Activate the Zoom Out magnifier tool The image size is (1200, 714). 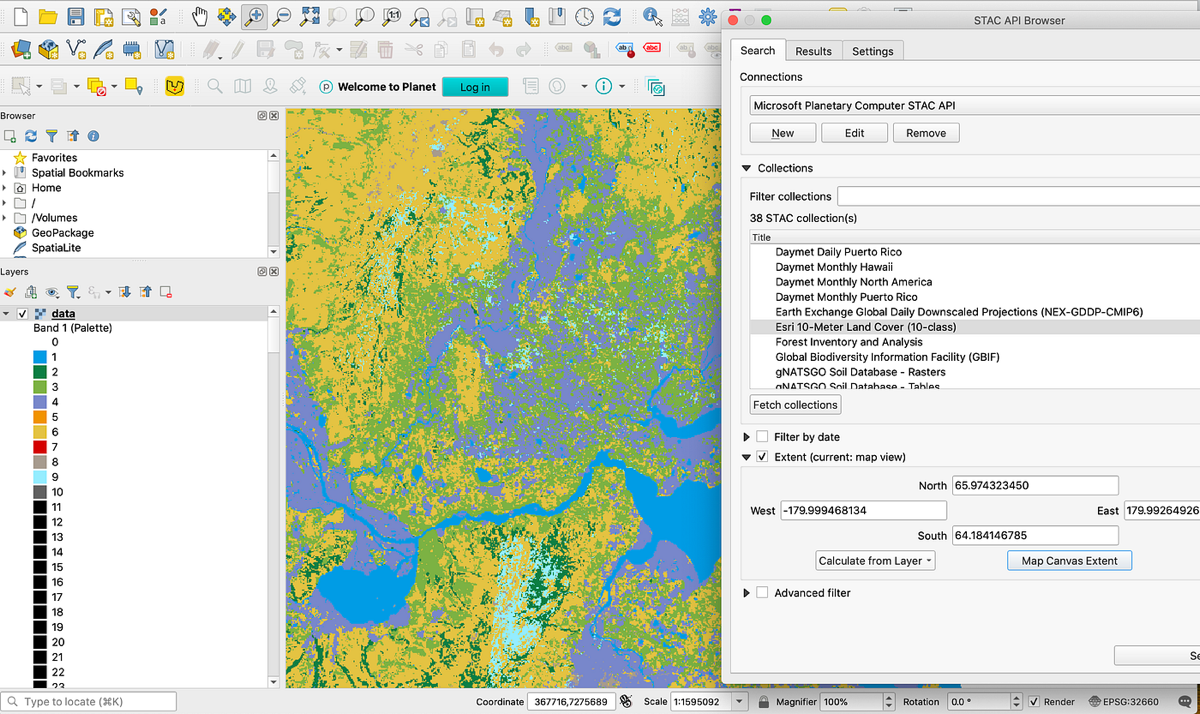coord(282,17)
